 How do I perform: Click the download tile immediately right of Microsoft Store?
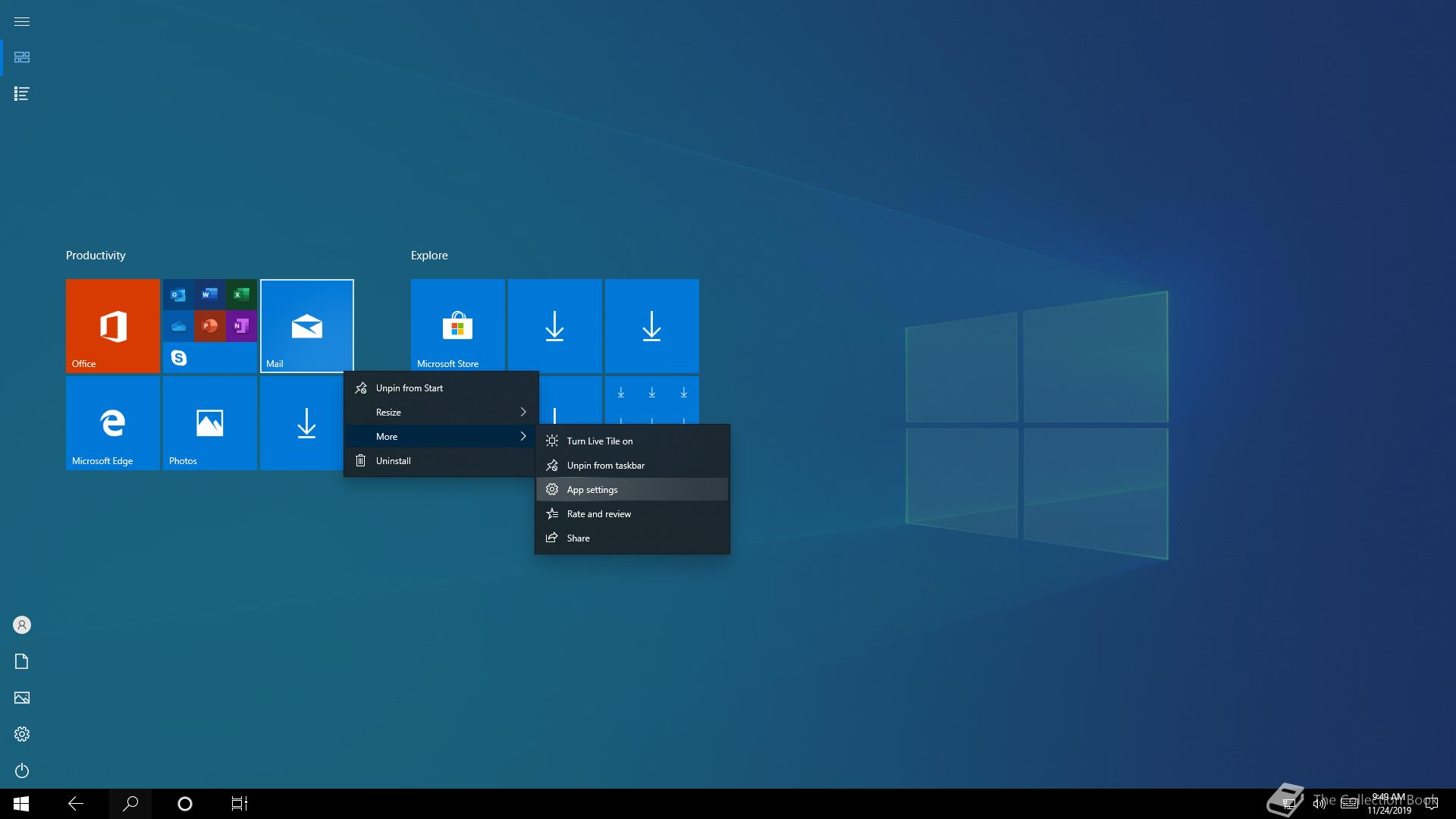[x=555, y=326]
